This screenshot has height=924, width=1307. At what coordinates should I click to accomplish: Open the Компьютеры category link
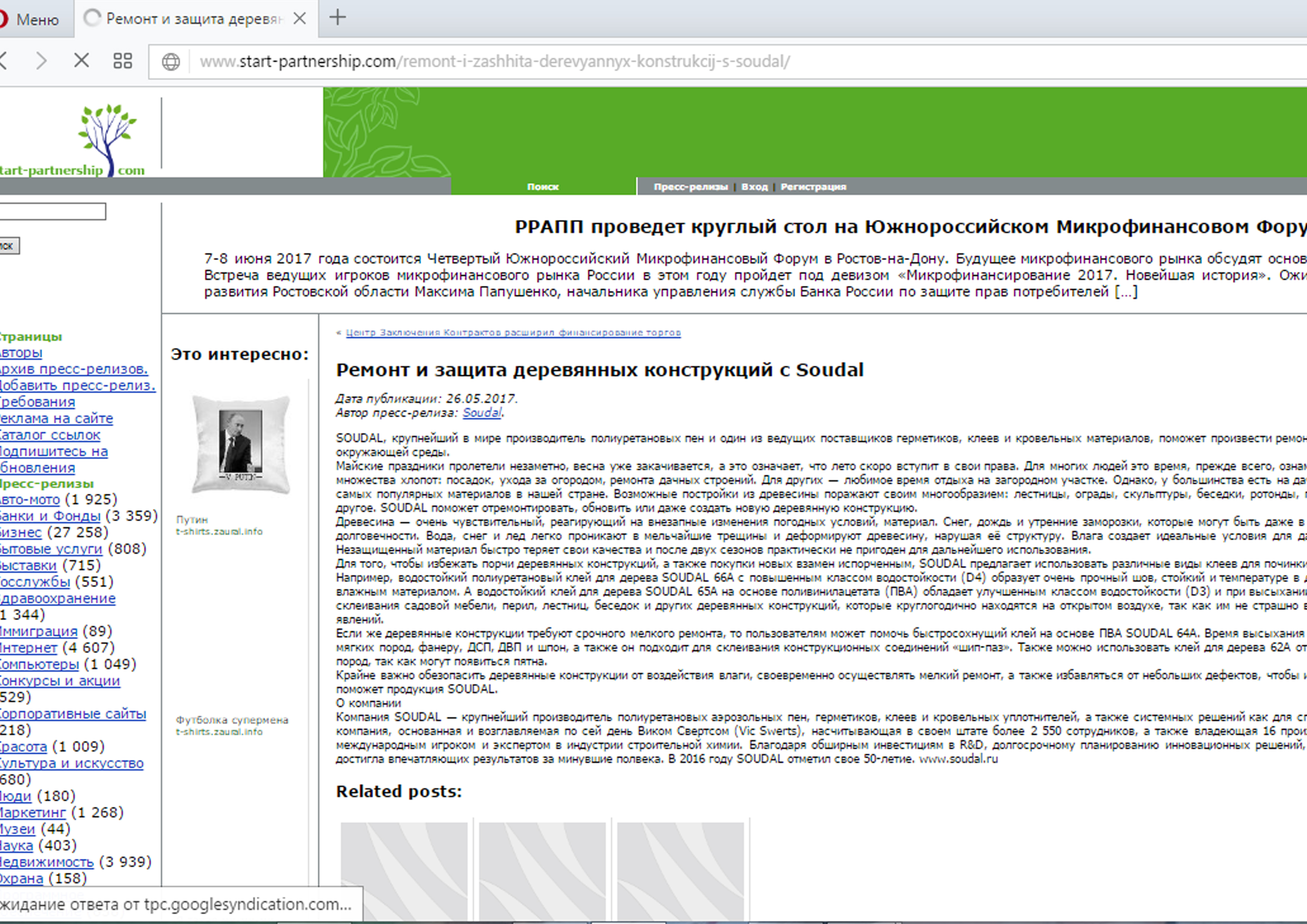click(39, 665)
